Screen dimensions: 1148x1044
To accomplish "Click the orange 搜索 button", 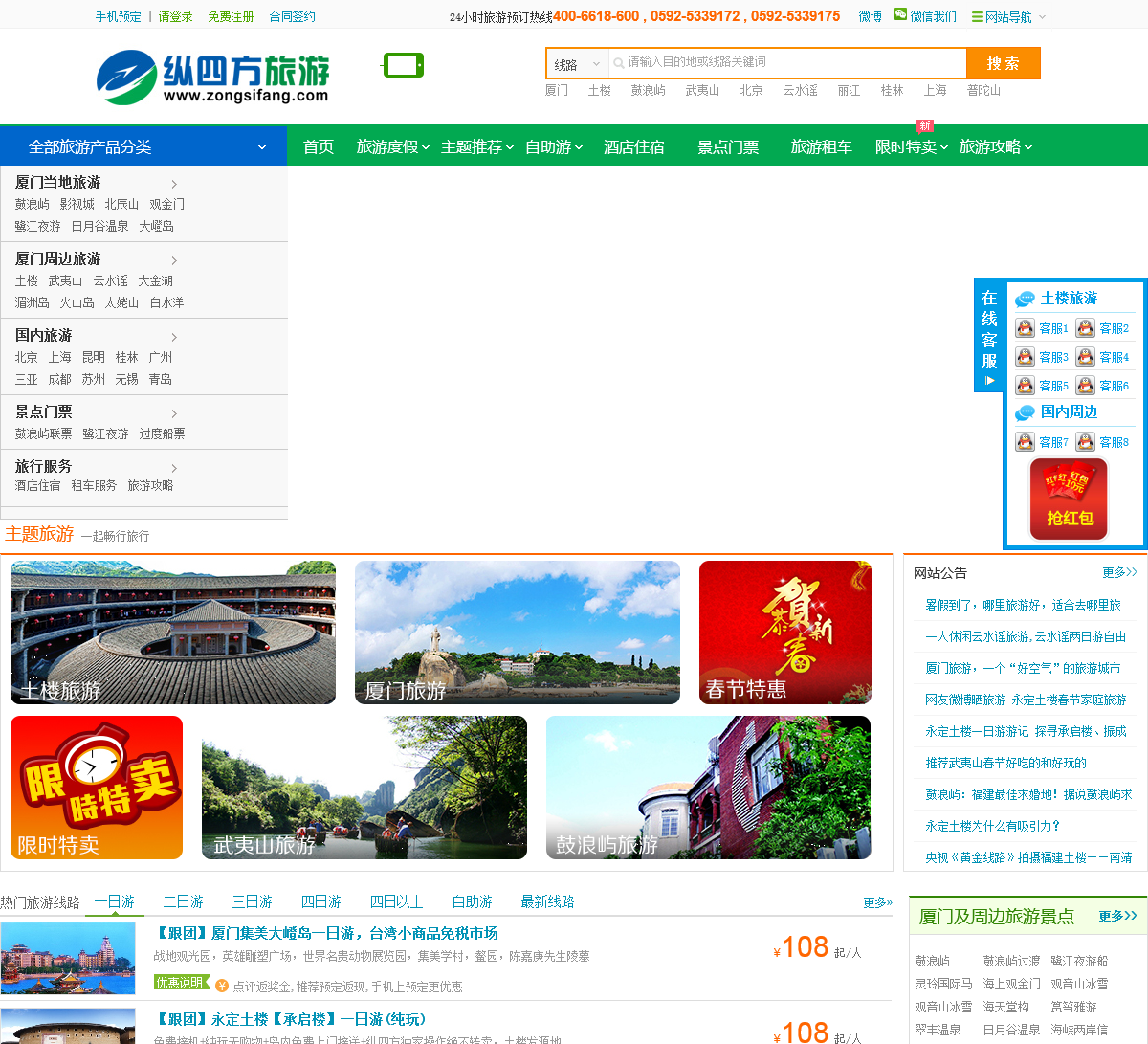I will tap(1004, 63).
